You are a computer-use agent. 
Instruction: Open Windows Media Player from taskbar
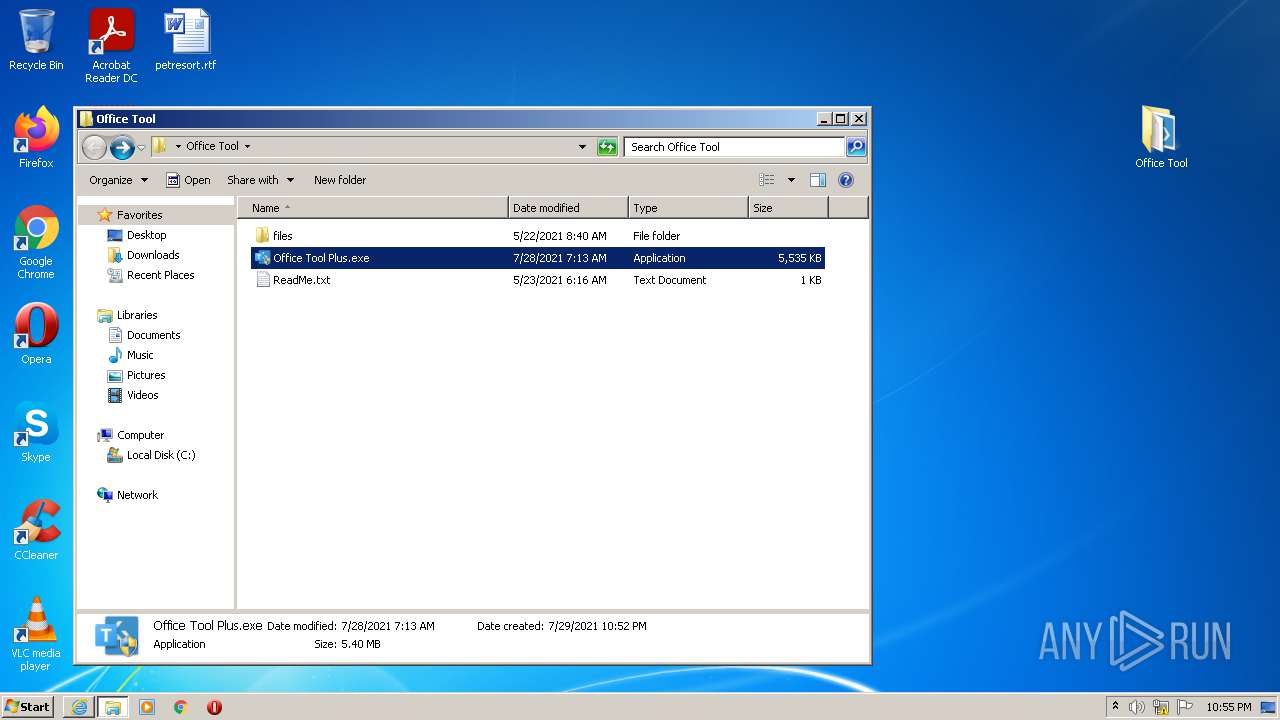(147, 707)
